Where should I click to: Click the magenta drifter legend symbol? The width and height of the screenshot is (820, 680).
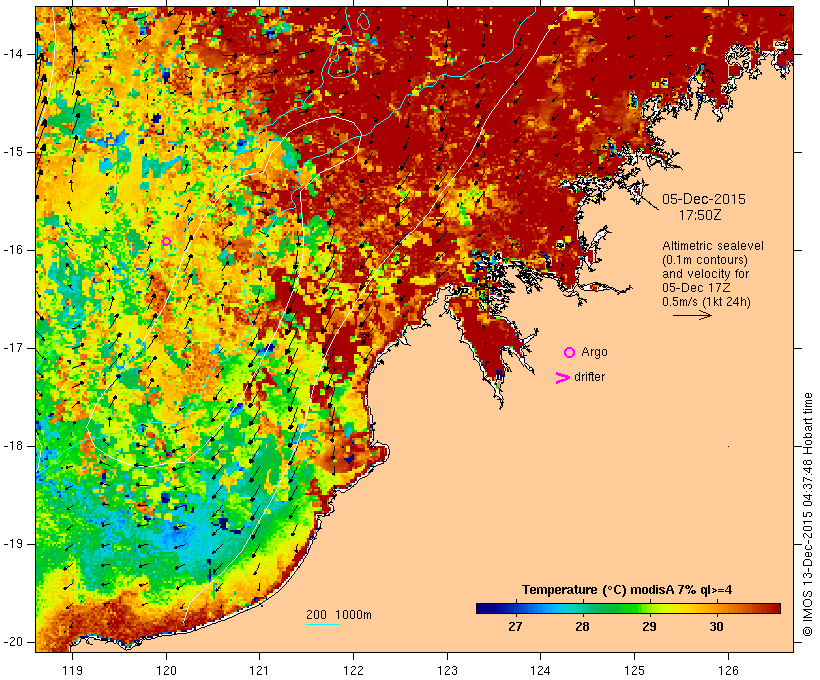pyautogui.click(x=563, y=378)
